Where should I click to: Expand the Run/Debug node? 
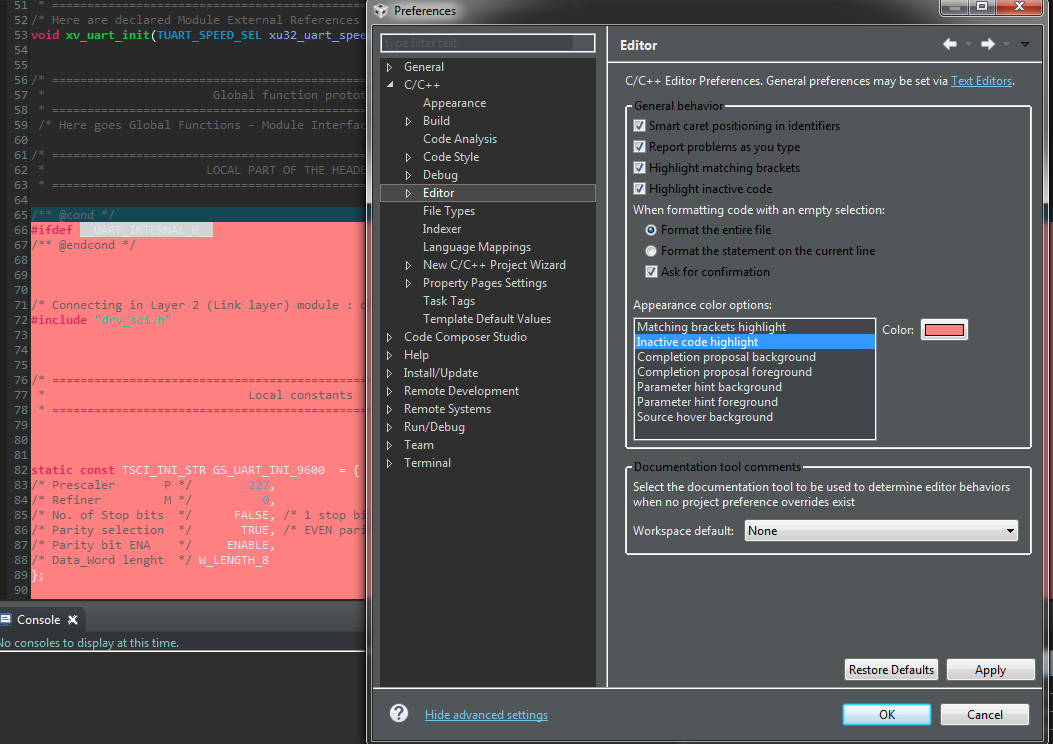pos(390,427)
